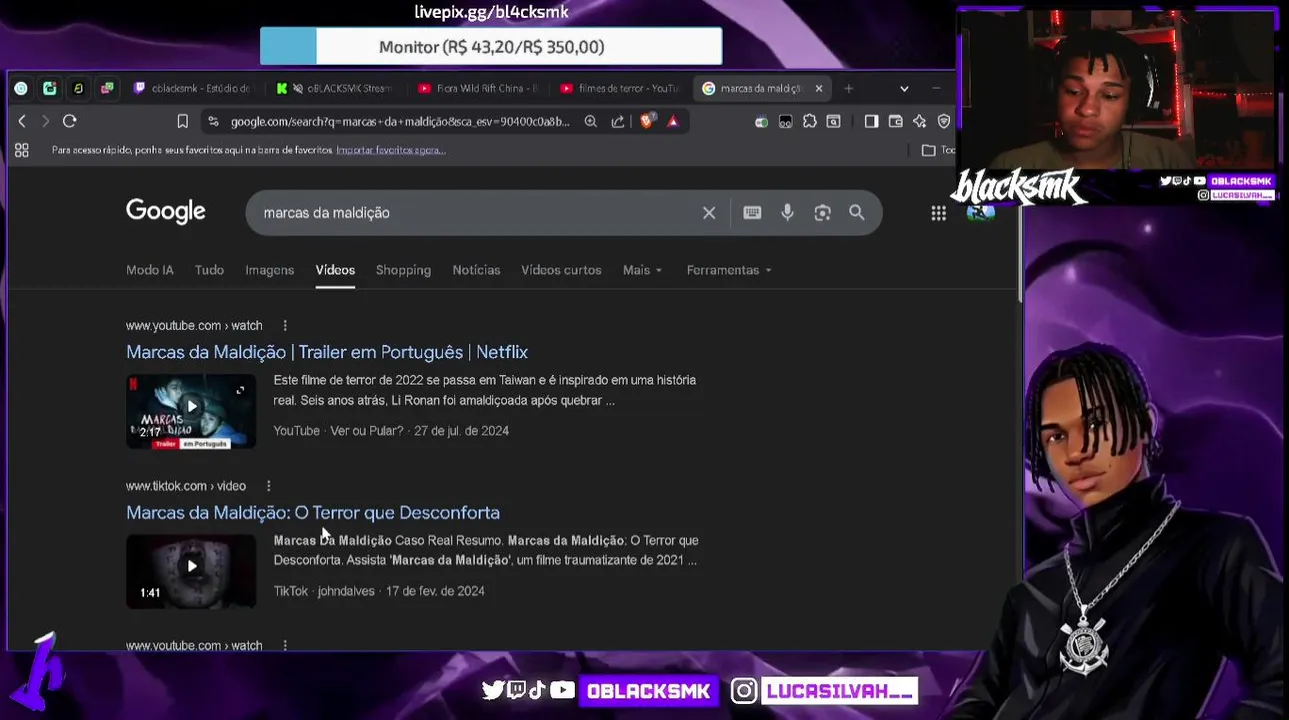Screen dimensions: 1289x720
Task: Open the extensions puzzle icon
Action: point(809,121)
